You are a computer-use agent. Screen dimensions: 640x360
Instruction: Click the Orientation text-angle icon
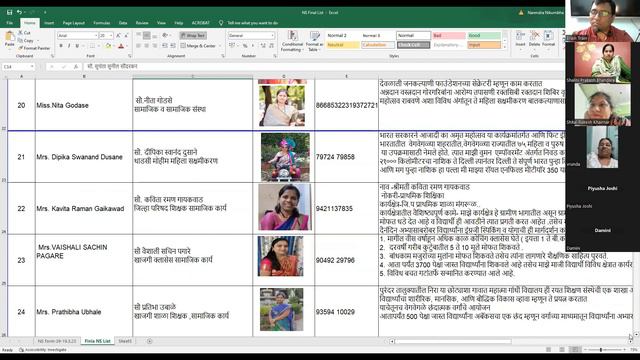[165, 36]
